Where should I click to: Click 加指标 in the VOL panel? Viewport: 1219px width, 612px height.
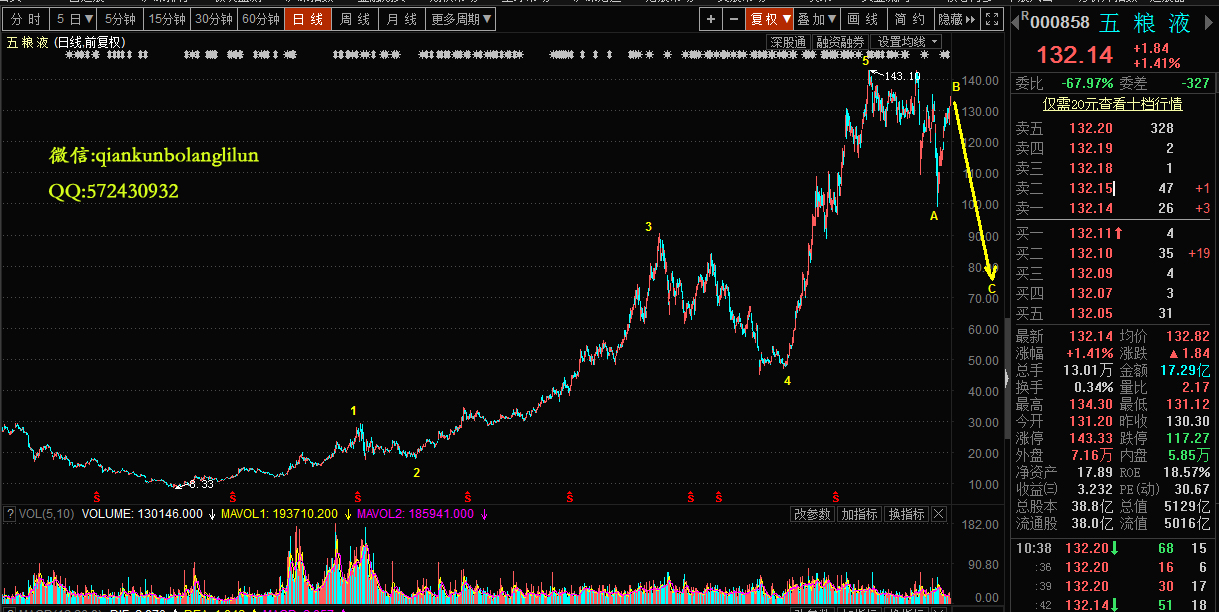(859, 514)
